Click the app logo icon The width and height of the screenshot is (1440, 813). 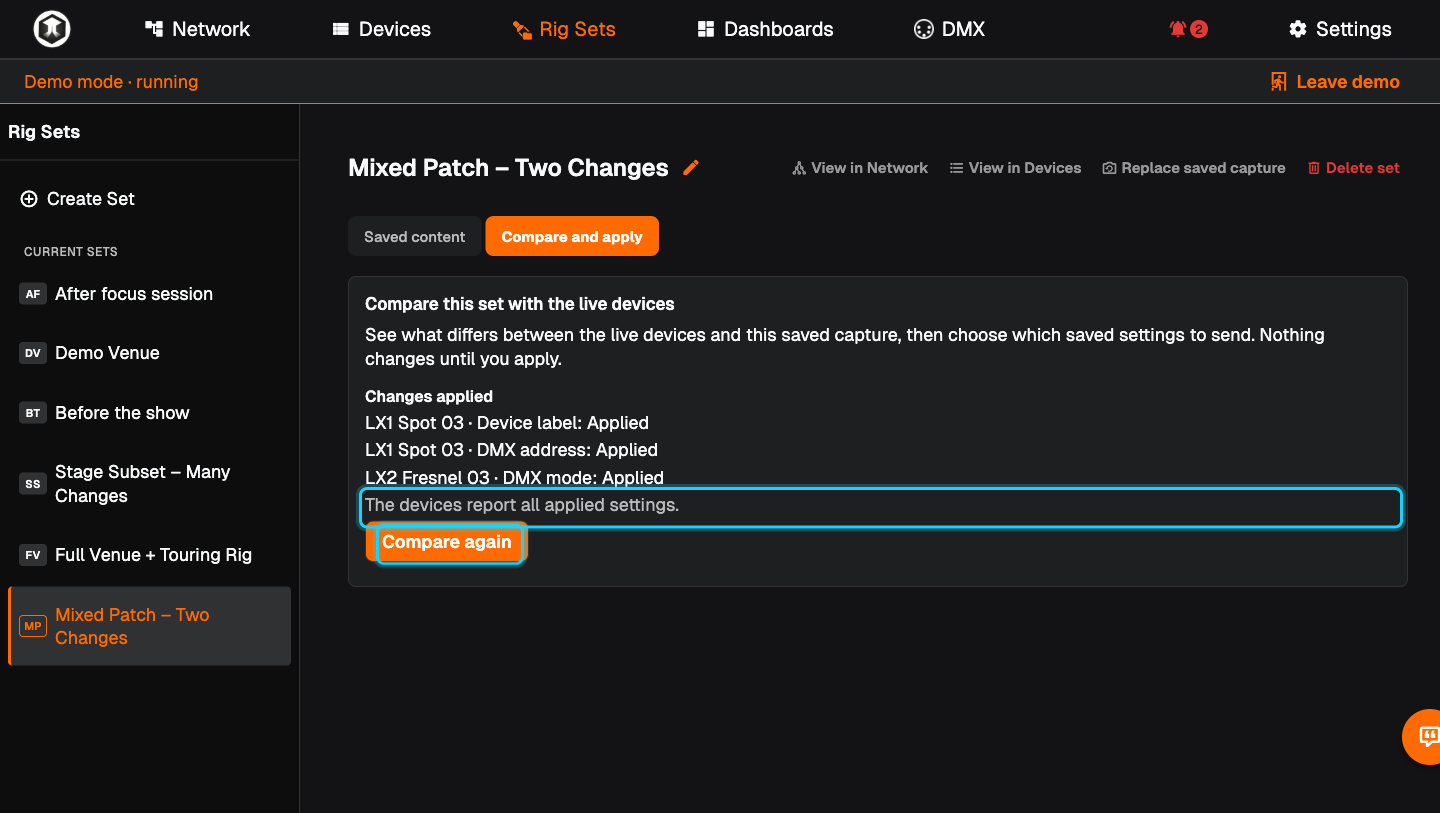pyautogui.click(x=51, y=29)
